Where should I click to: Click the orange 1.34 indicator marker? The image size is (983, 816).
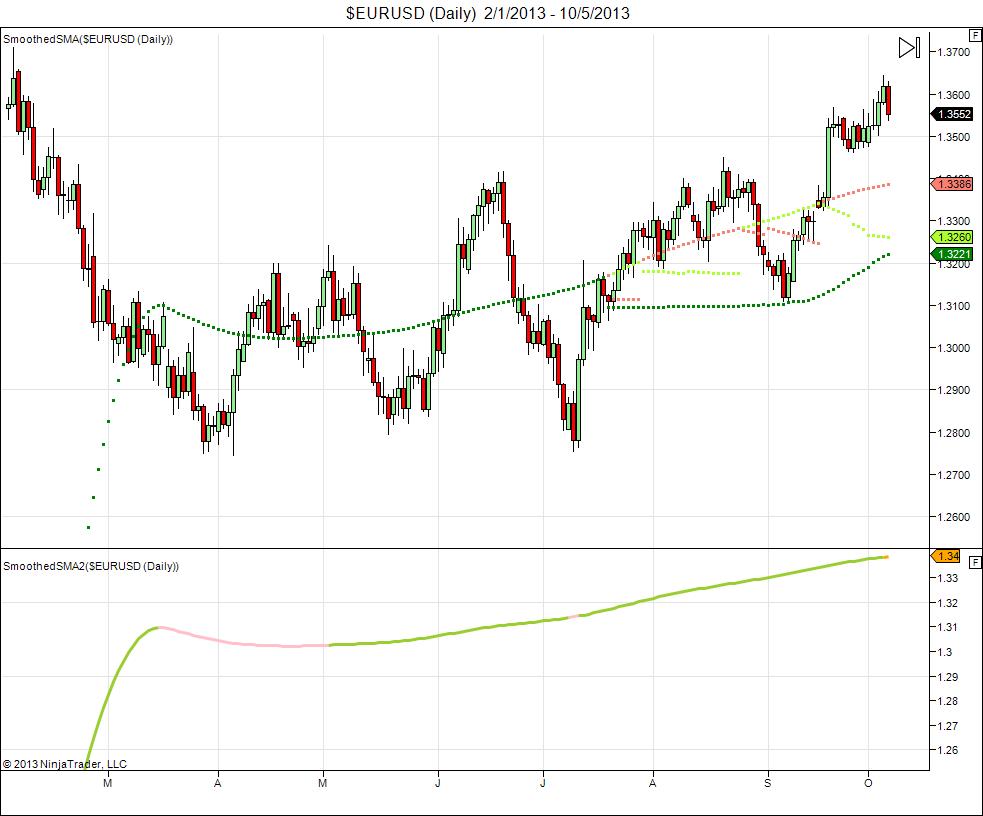point(946,556)
